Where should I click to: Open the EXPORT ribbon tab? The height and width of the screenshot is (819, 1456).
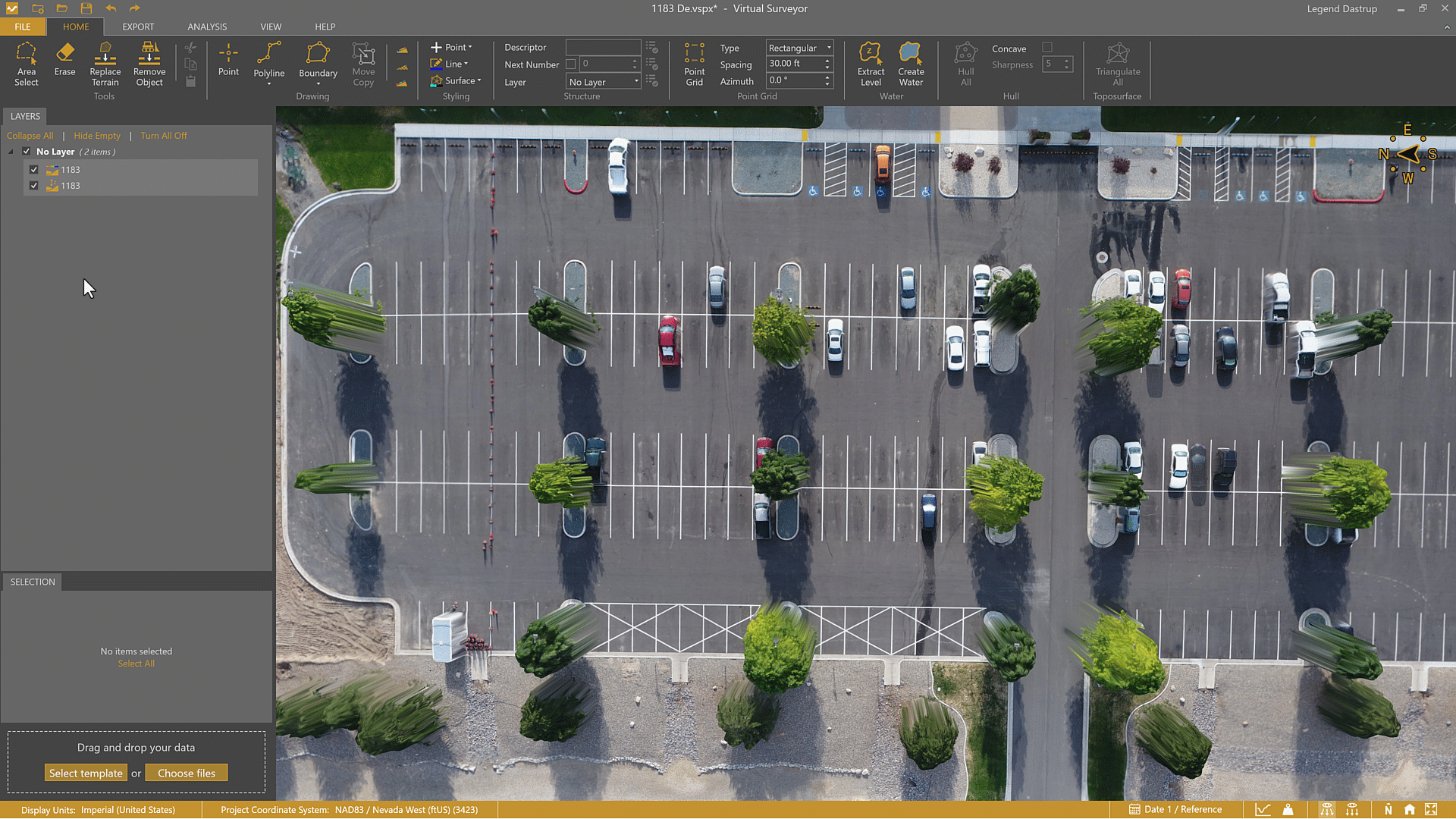(138, 27)
